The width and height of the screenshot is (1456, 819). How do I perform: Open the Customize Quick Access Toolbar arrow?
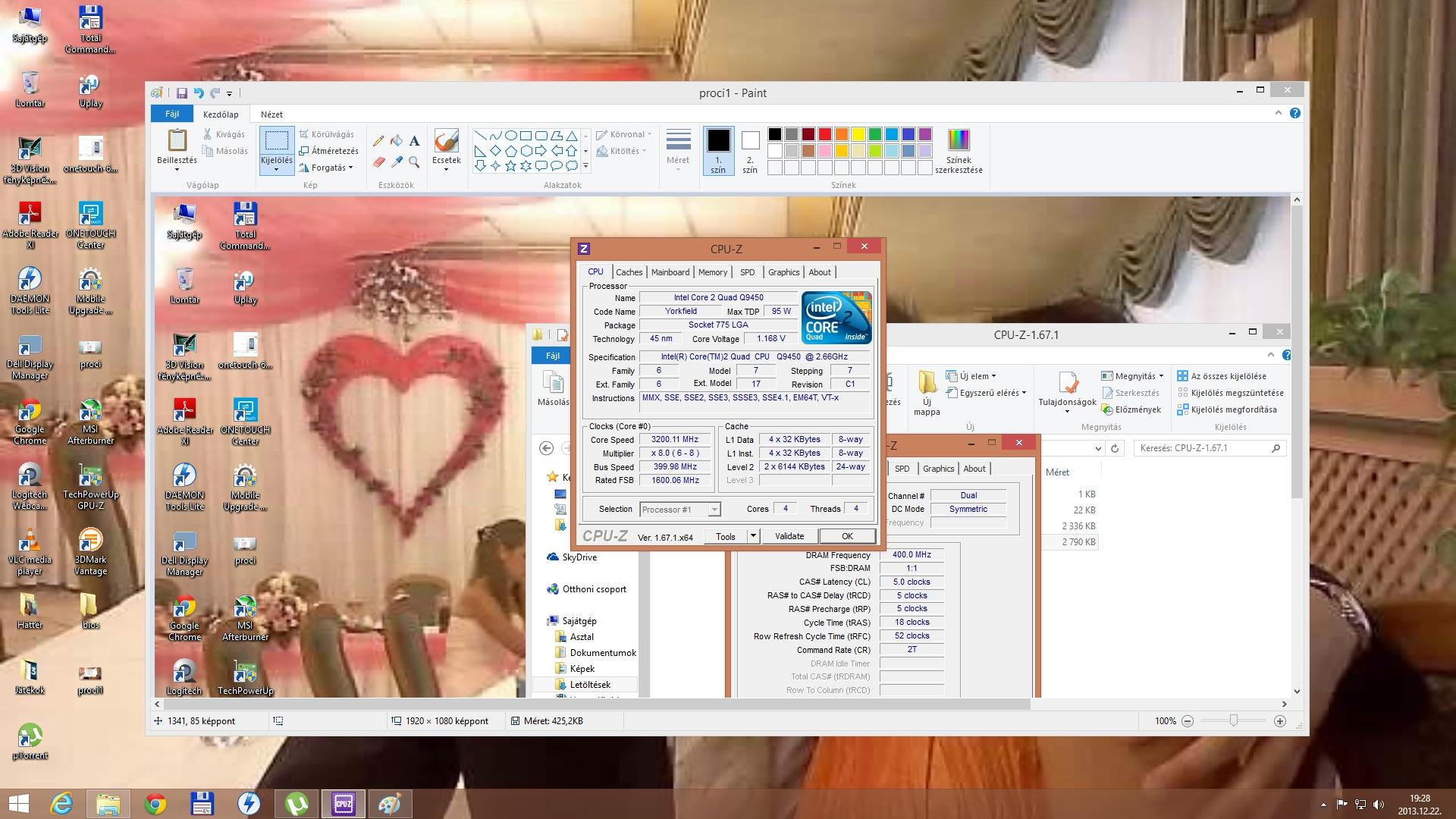(x=229, y=94)
